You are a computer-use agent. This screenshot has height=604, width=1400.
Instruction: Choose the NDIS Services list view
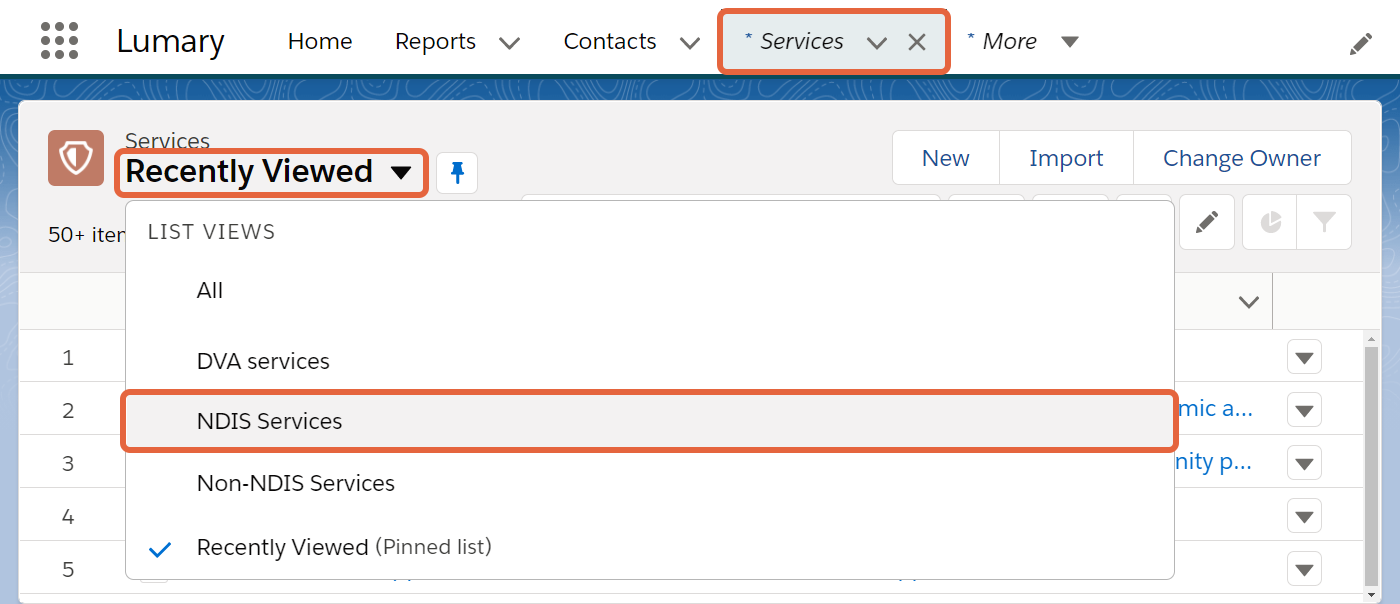coord(649,421)
